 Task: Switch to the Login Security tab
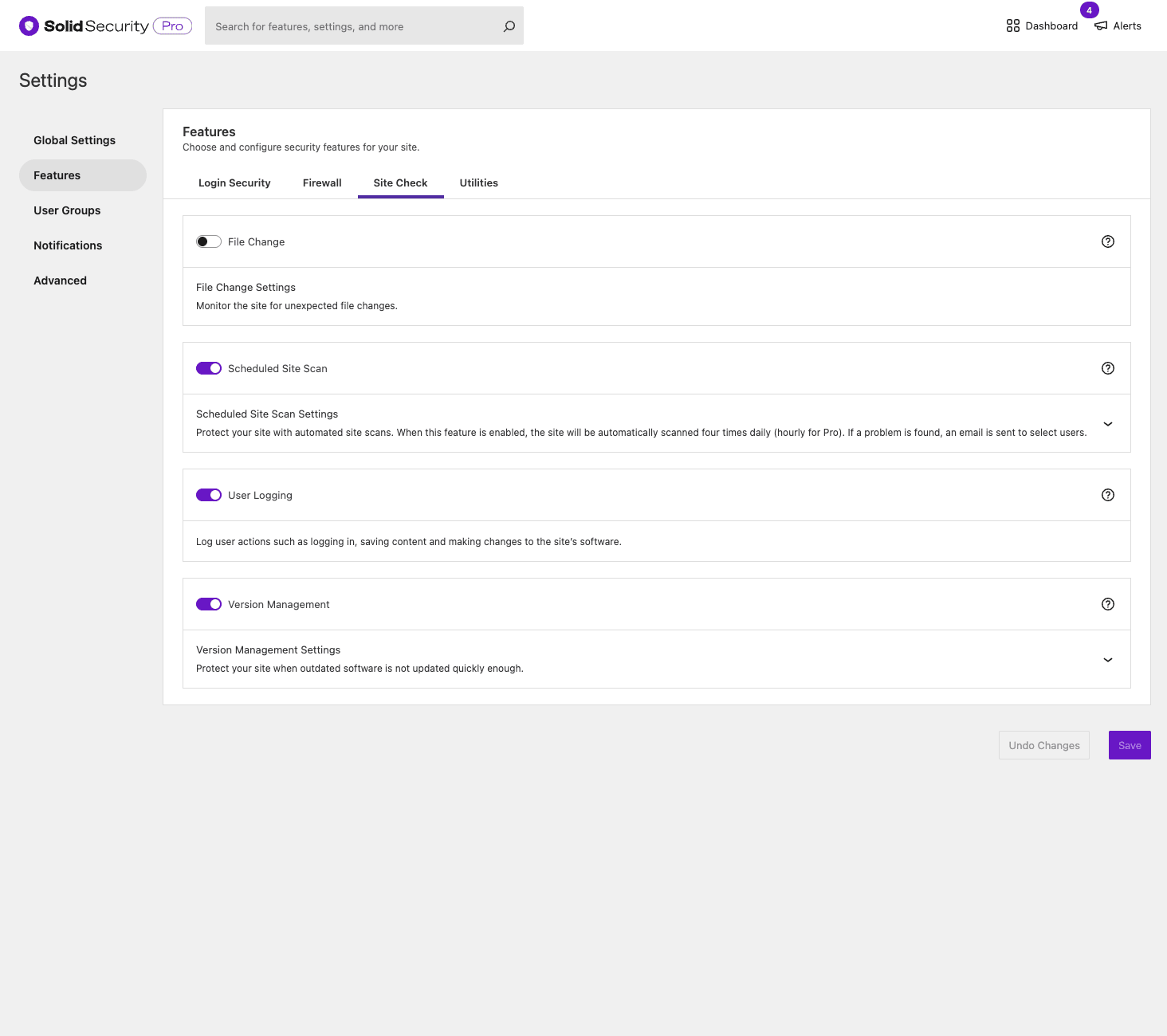234,182
